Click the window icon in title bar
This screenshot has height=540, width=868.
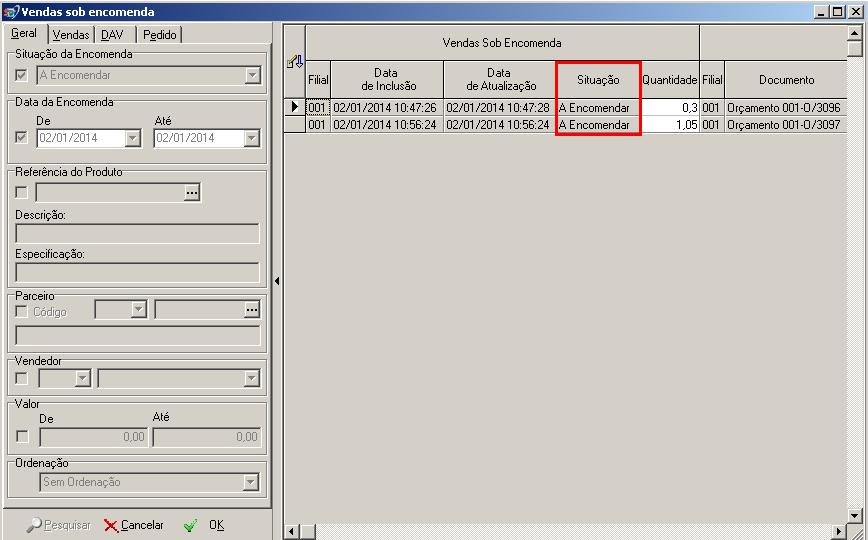coord(11,12)
